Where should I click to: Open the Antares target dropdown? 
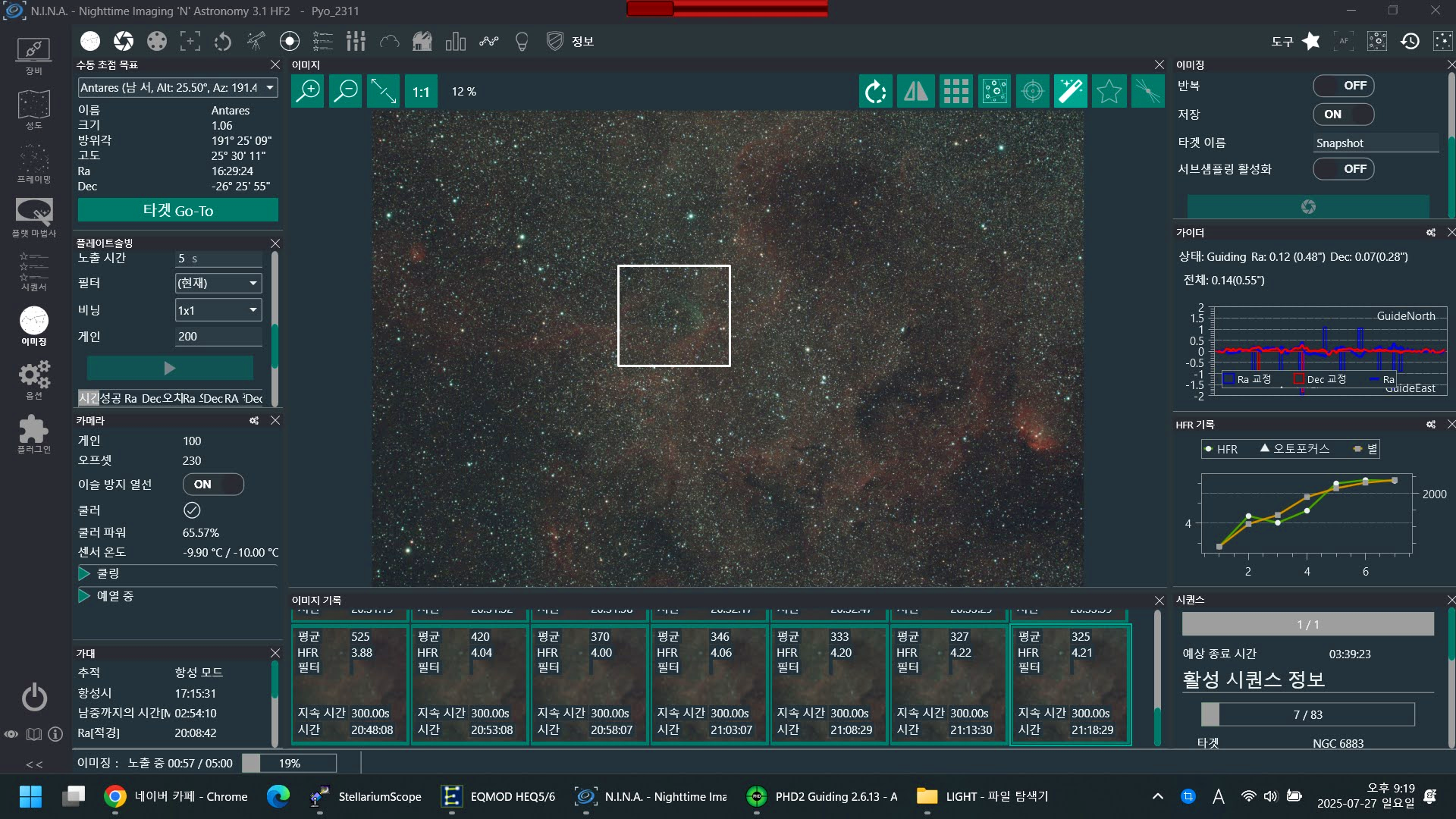(x=270, y=88)
